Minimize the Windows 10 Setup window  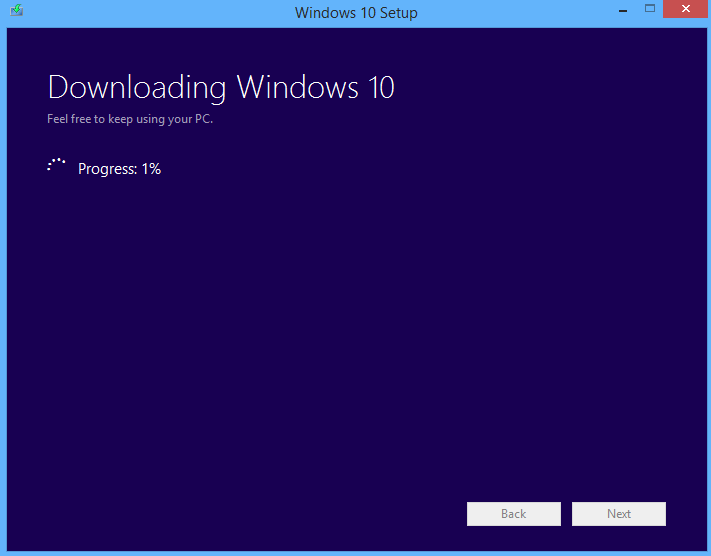point(623,10)
